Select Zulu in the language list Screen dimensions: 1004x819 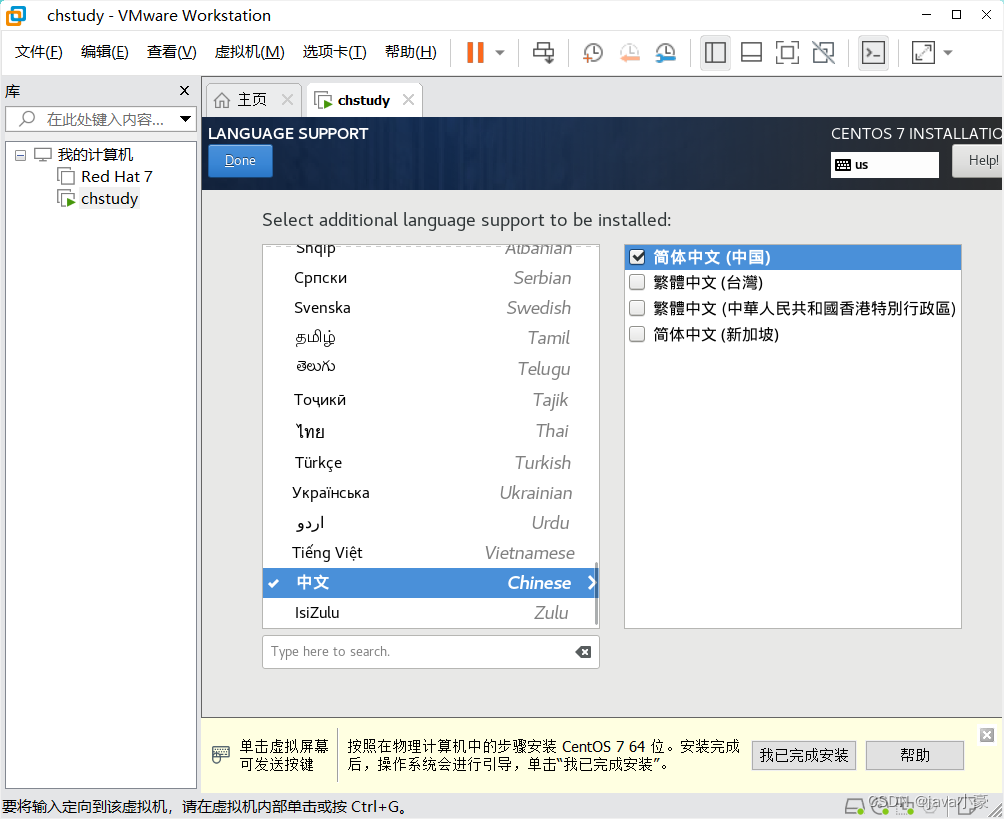point(429,613)
